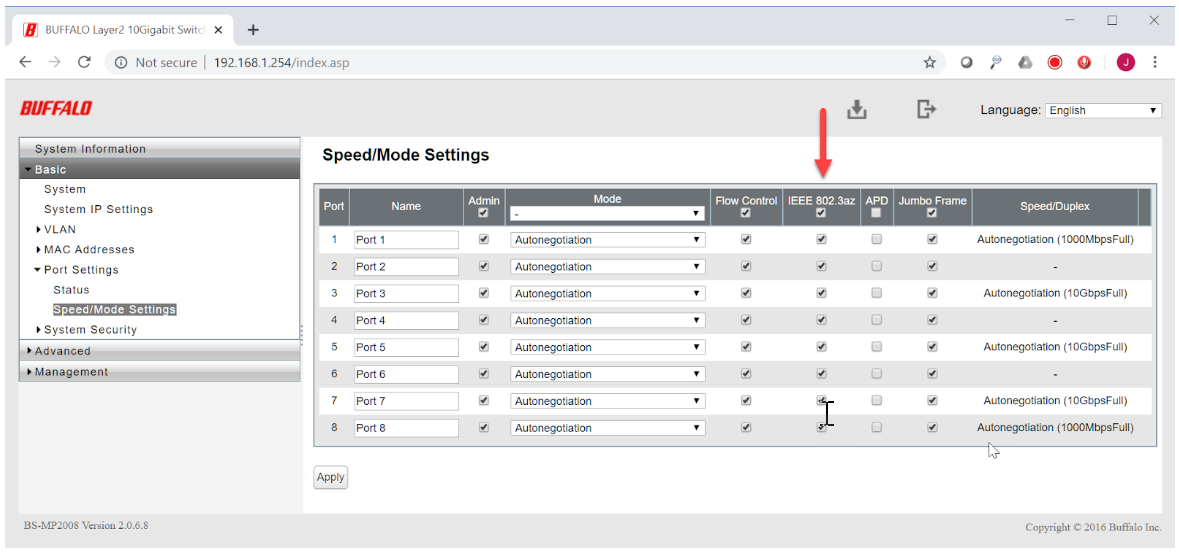Image resolution: width=1179 pixels, height=552 pixels.
Task: Toggle APD checkbox for Port 1
Action: click(877, 240)
